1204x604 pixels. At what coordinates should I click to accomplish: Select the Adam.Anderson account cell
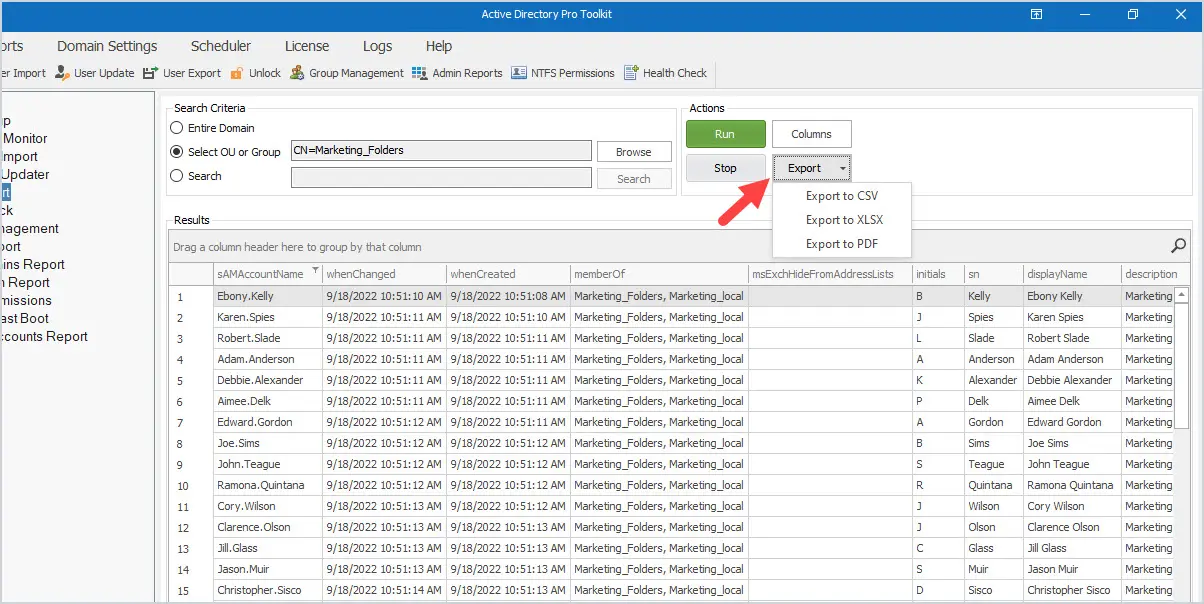click(267, 359)
